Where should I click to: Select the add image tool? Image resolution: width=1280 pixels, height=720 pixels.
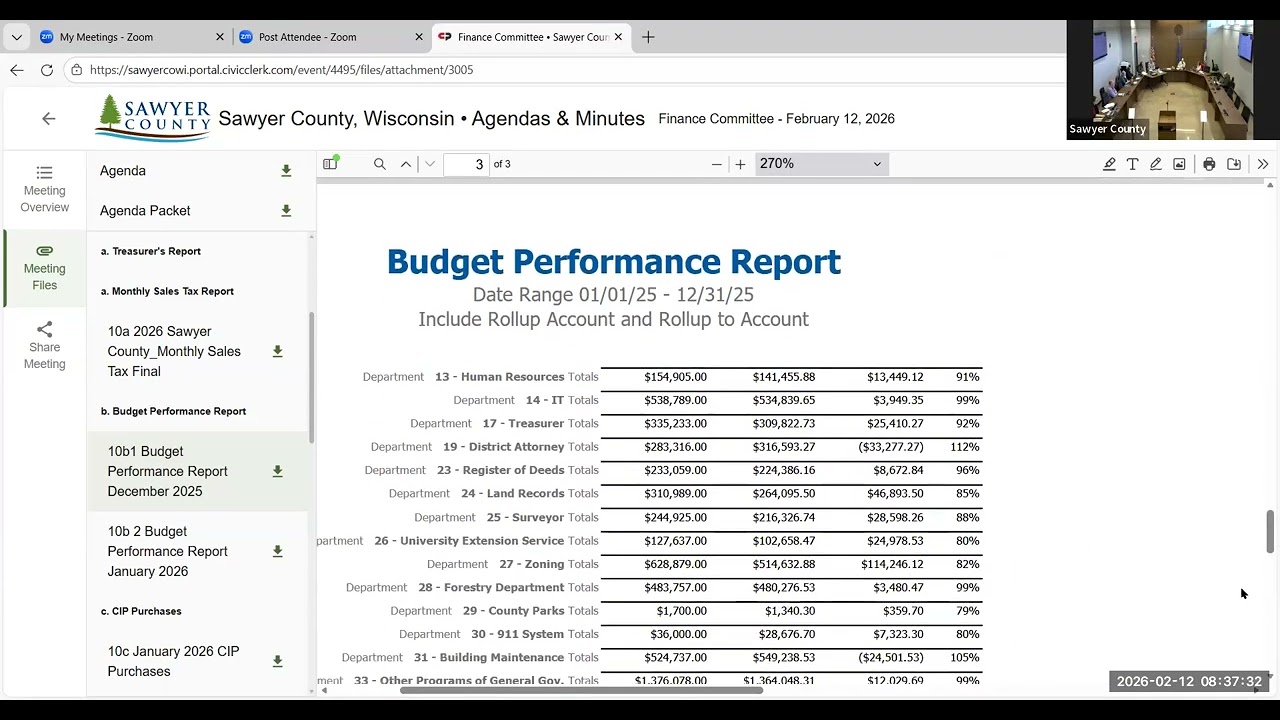tap(1180, 164)
